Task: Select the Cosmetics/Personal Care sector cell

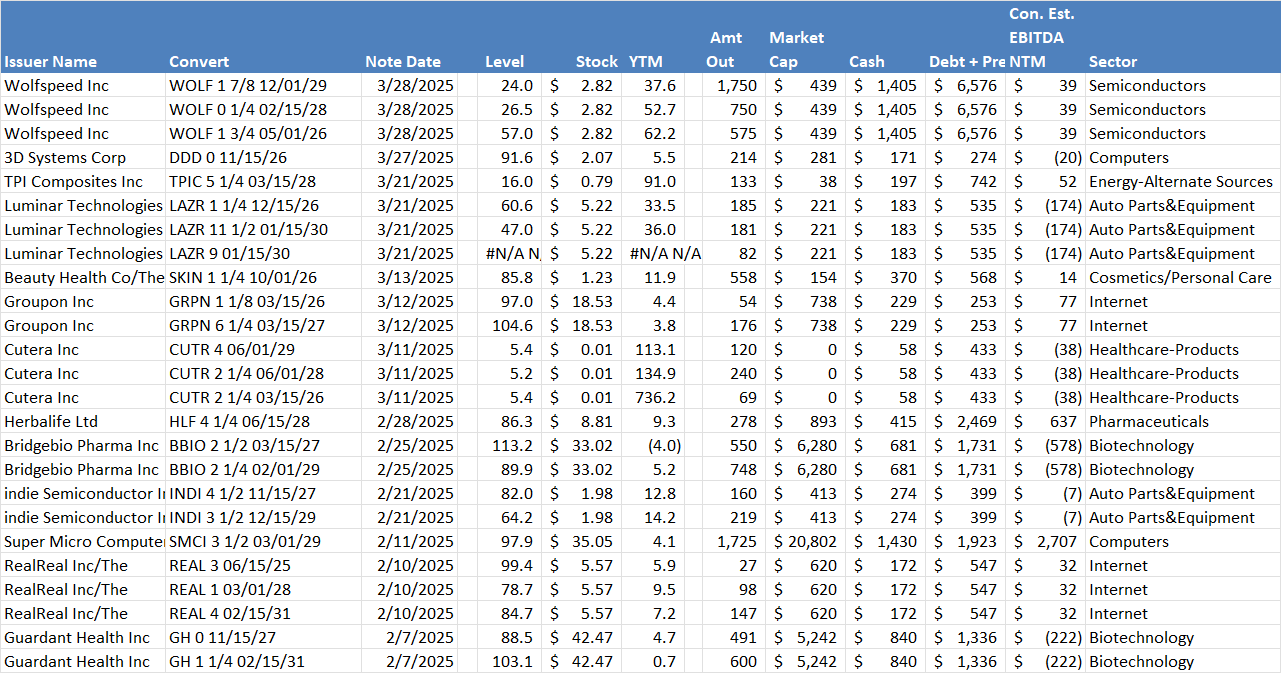Action: tap(1180, 277)
